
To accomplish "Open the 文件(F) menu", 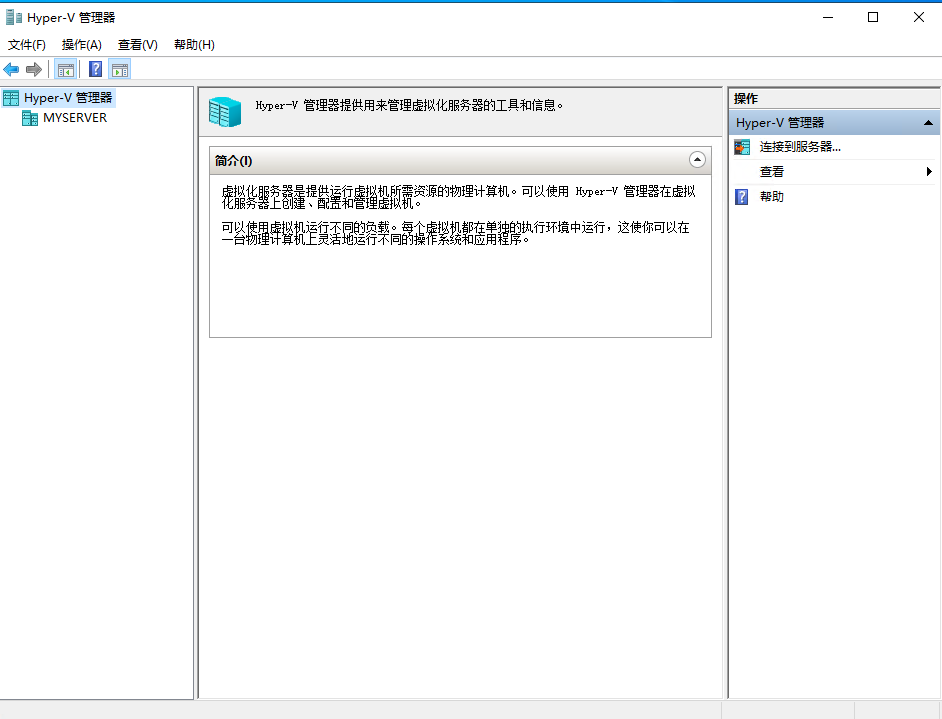I will 26,44.
